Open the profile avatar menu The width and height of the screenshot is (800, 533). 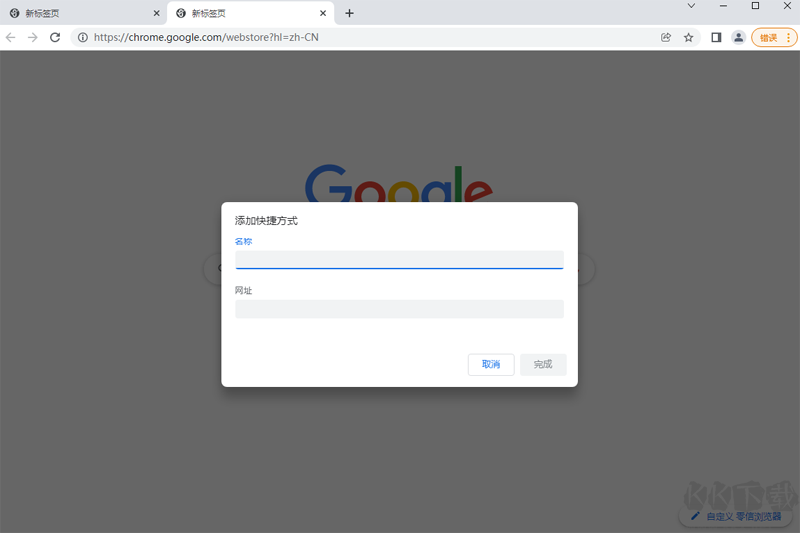(x=738, y=37)
